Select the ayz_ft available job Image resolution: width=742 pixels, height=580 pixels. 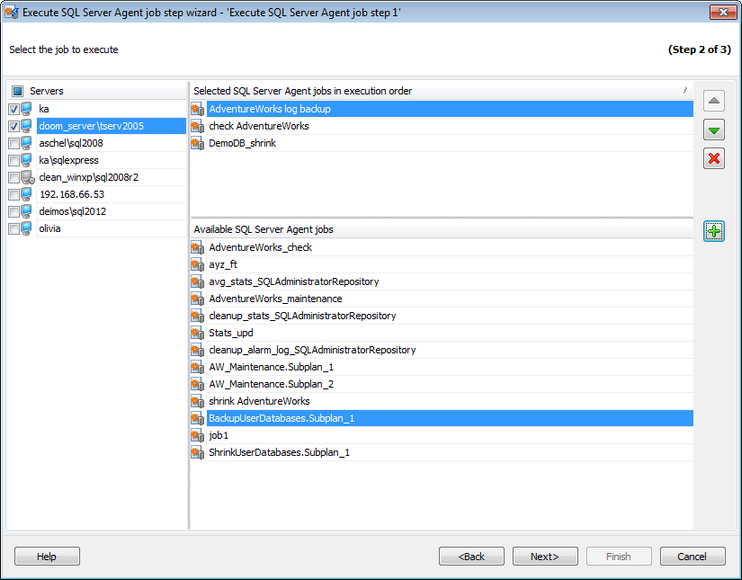tap(450, 264)
